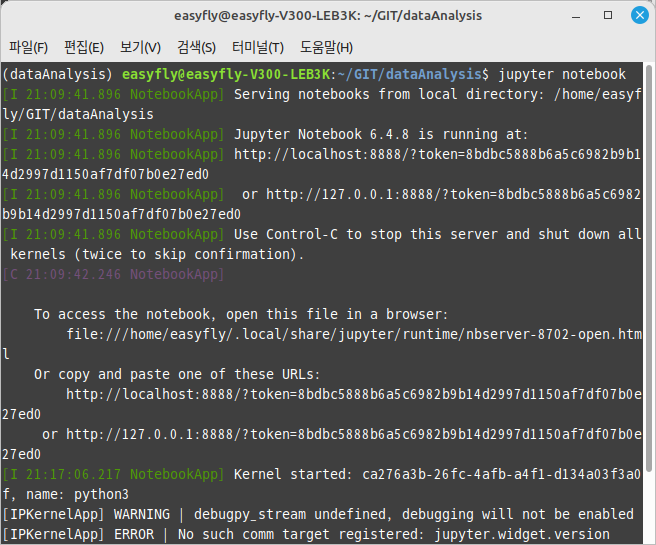The image size is (656, 545).
Task: Click the '[I 21:17:06.217 NotebookApp]' timestamp
Action: click(x=113, y=474)
